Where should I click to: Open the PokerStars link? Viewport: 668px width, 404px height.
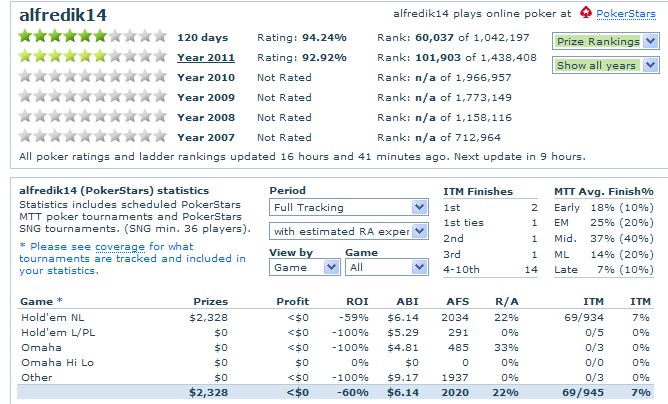coord(626,14)
